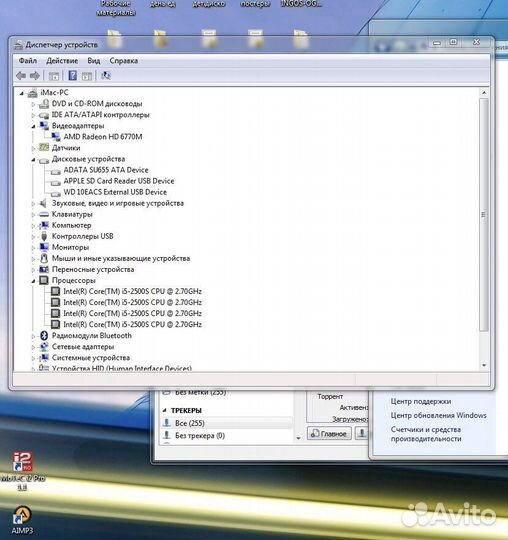Collapse the Видеоадаптеры tree node
508x540 pixels.
tap(33, 126)
